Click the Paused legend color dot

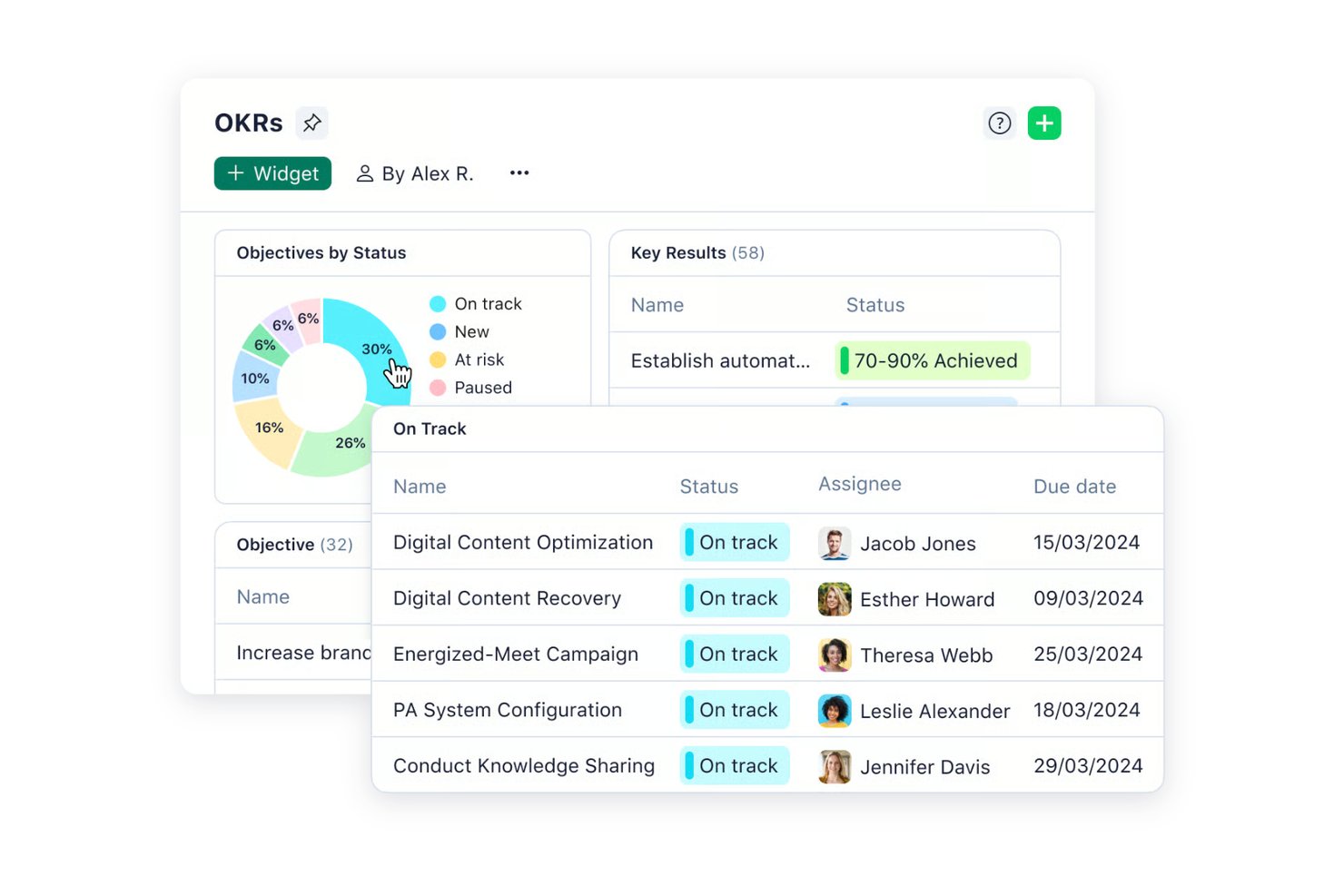(438, 388)
